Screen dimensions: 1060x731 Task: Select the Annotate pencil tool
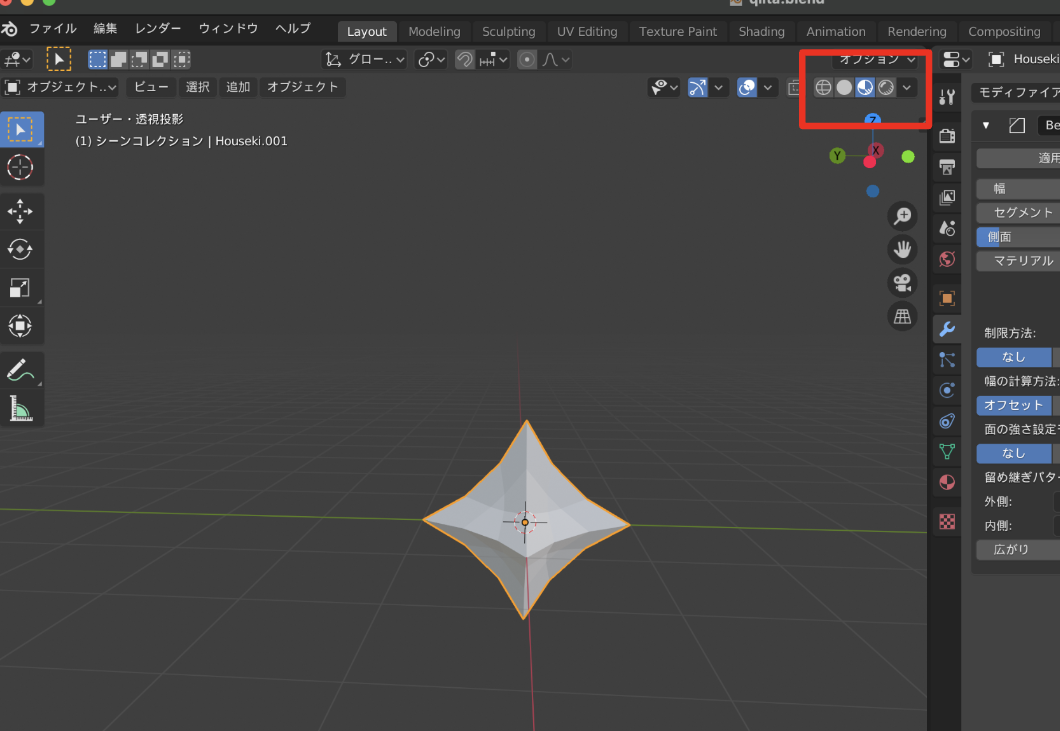click(x=21, y=370)
